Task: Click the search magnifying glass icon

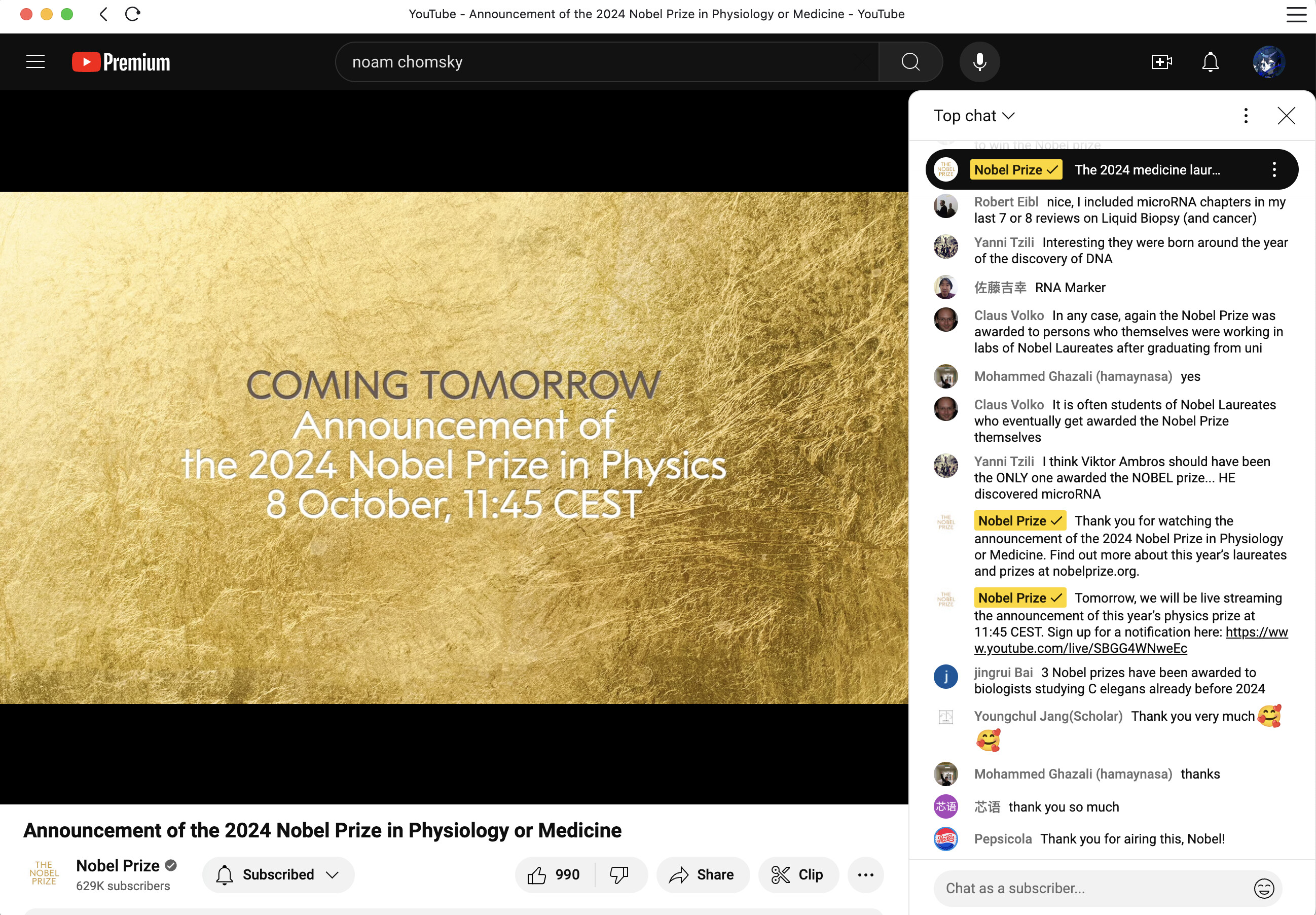Action: pyautogui.click(x=909, y=61)
